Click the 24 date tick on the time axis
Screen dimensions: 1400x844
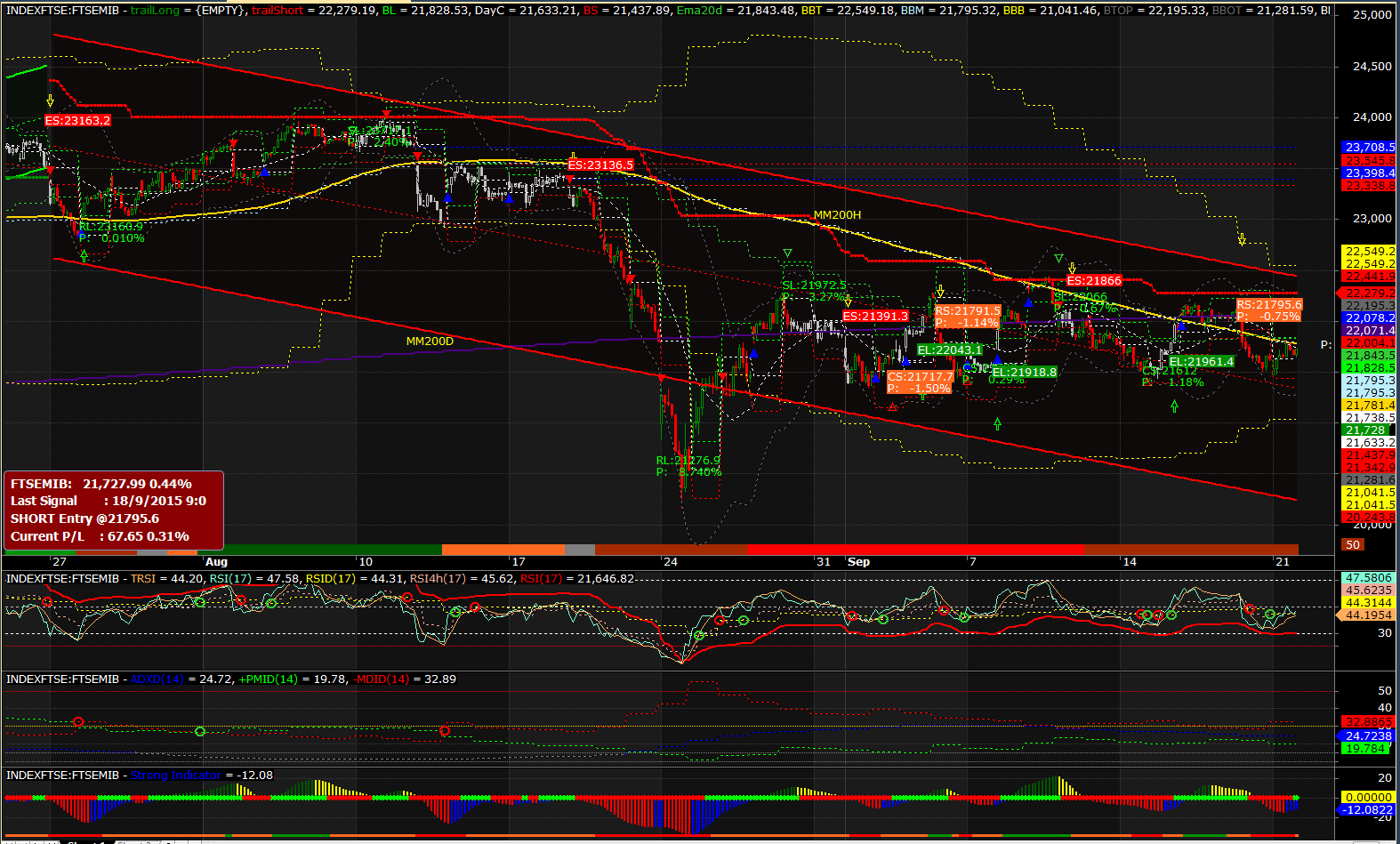coord(670,561)
